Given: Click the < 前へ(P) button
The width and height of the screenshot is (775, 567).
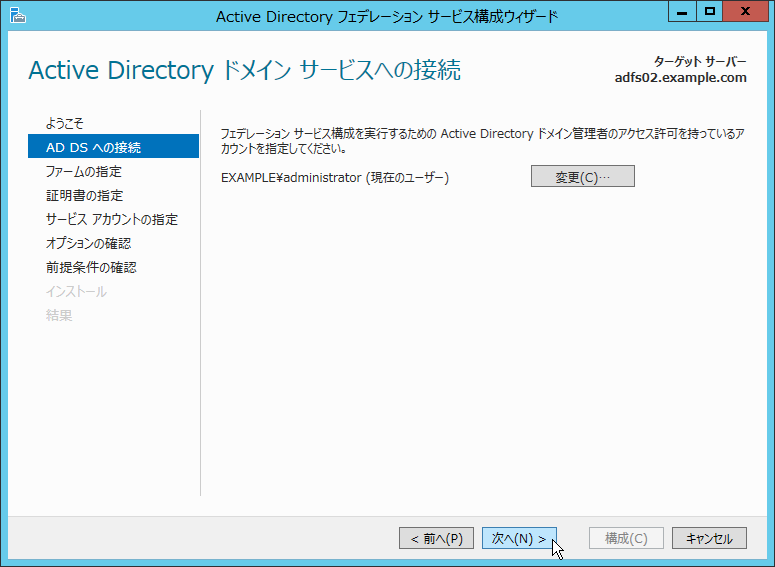Looking at the screenshot, I should point(436,538).
